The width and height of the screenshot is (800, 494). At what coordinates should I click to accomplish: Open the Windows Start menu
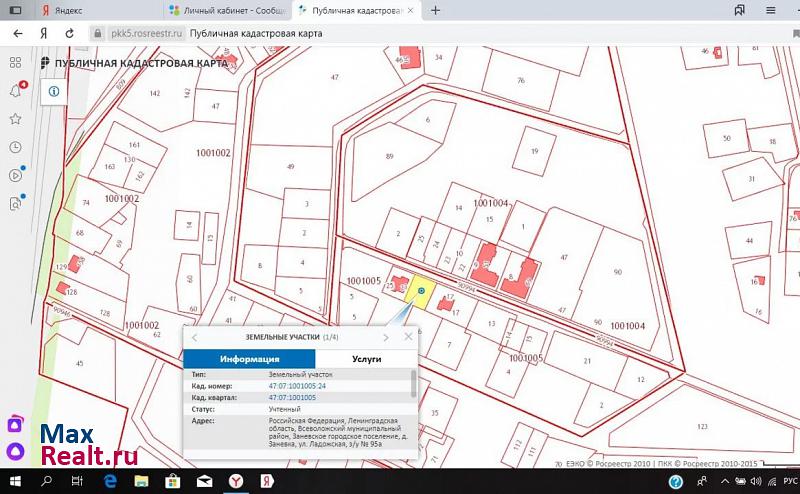click(15, 481)
